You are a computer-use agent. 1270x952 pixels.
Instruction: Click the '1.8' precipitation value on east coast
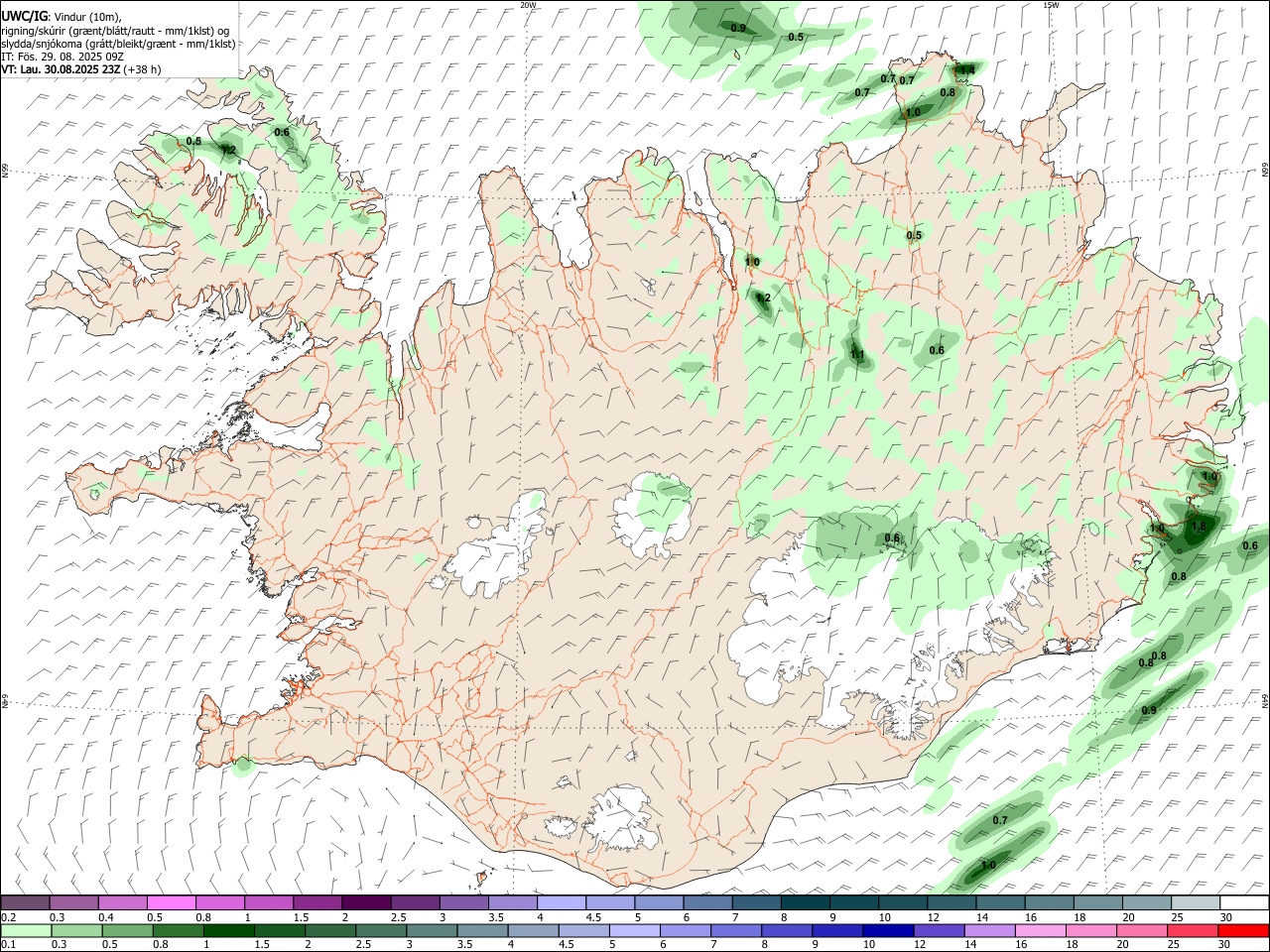coord(1199,527)
